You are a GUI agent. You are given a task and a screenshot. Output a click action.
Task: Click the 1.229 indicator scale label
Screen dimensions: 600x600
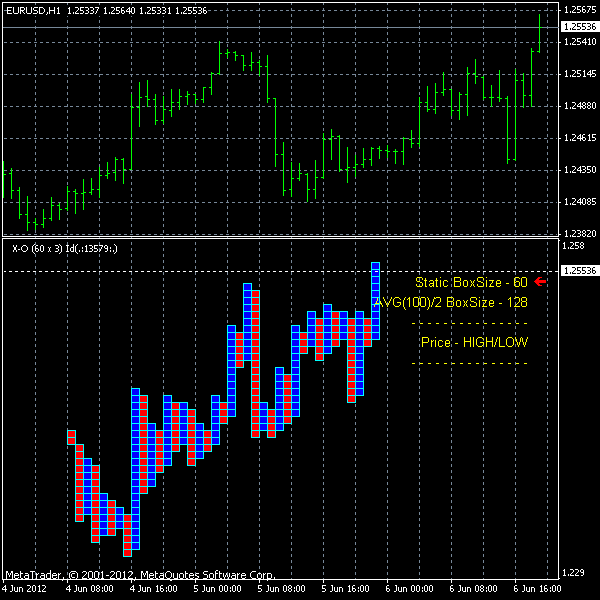coord(573,573)
